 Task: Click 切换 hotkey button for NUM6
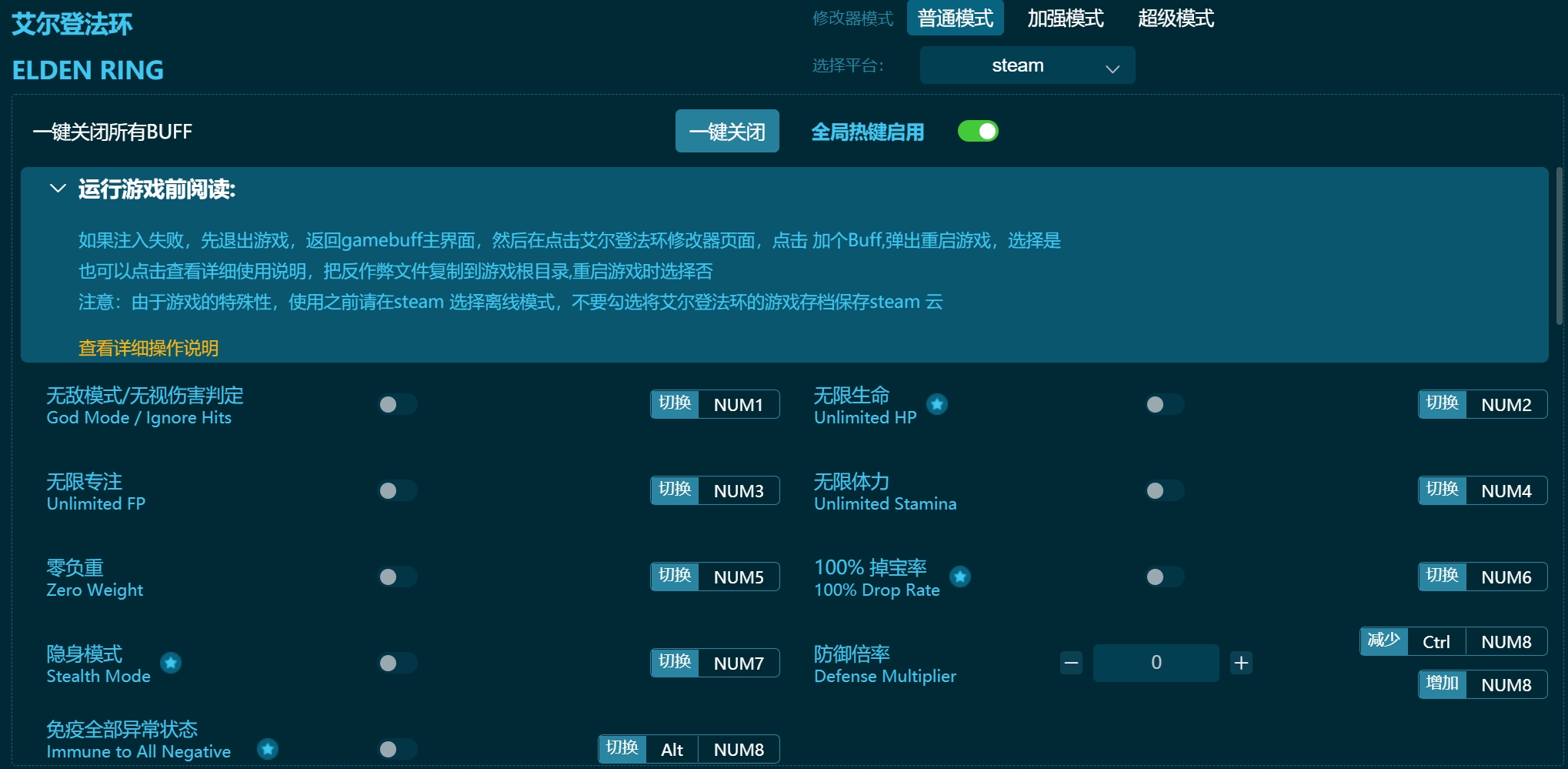1442,577
